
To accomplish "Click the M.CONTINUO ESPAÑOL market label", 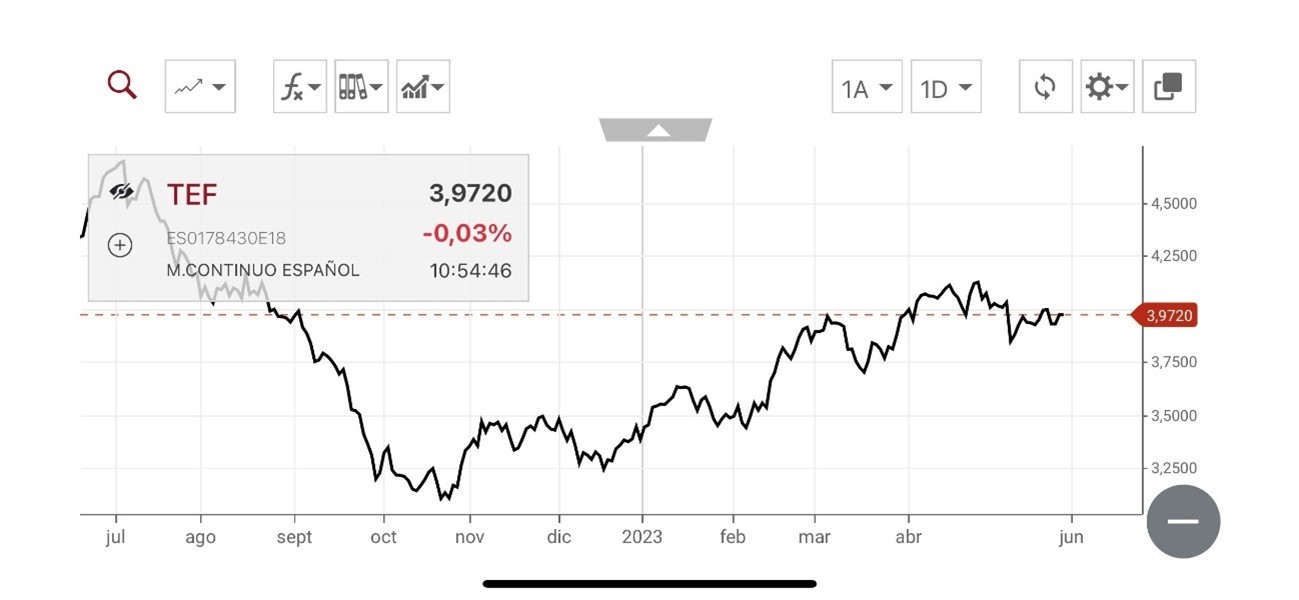I will [x=263, y=270].
